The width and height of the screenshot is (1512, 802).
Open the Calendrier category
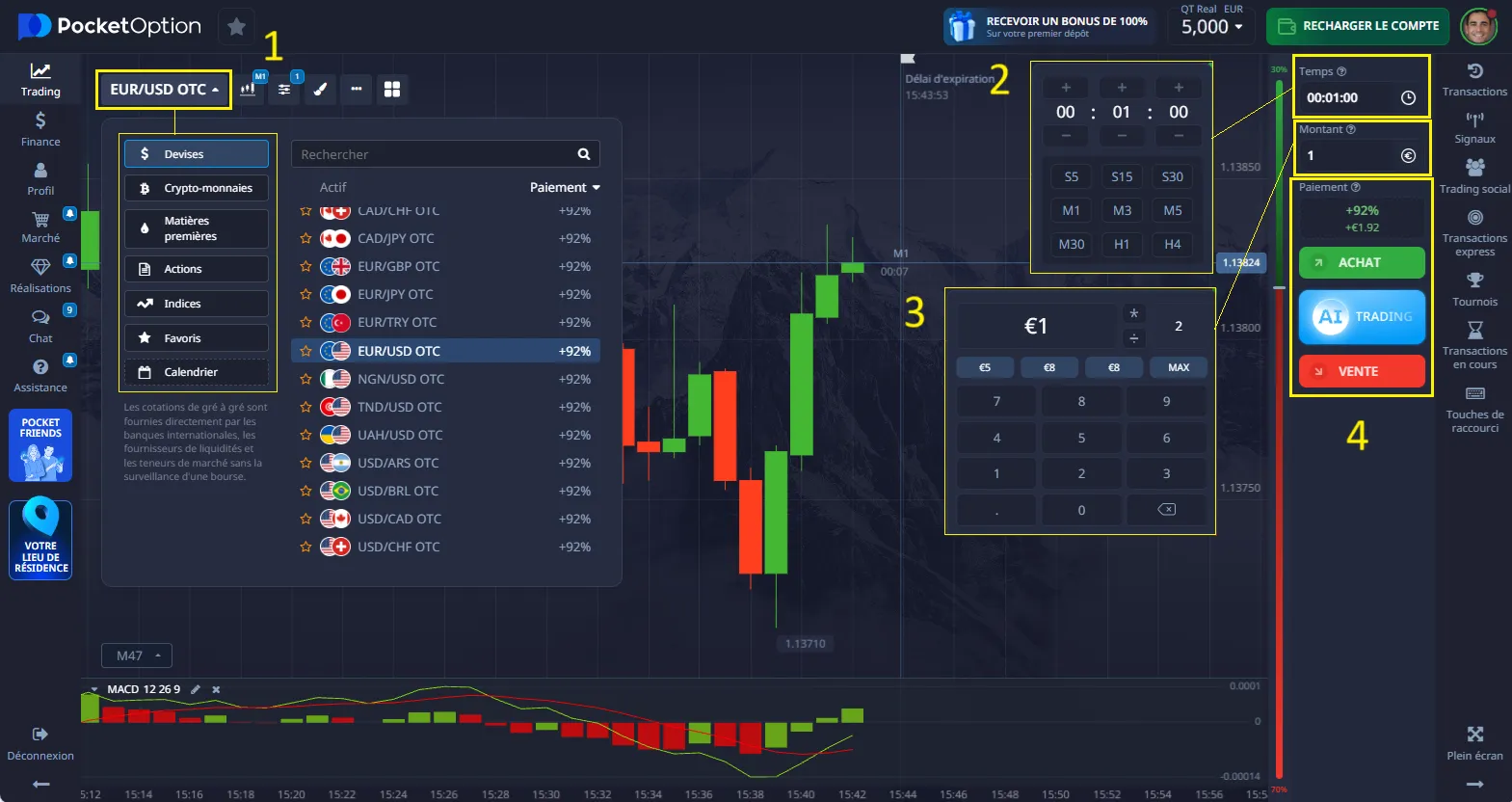tap(197, 372)
